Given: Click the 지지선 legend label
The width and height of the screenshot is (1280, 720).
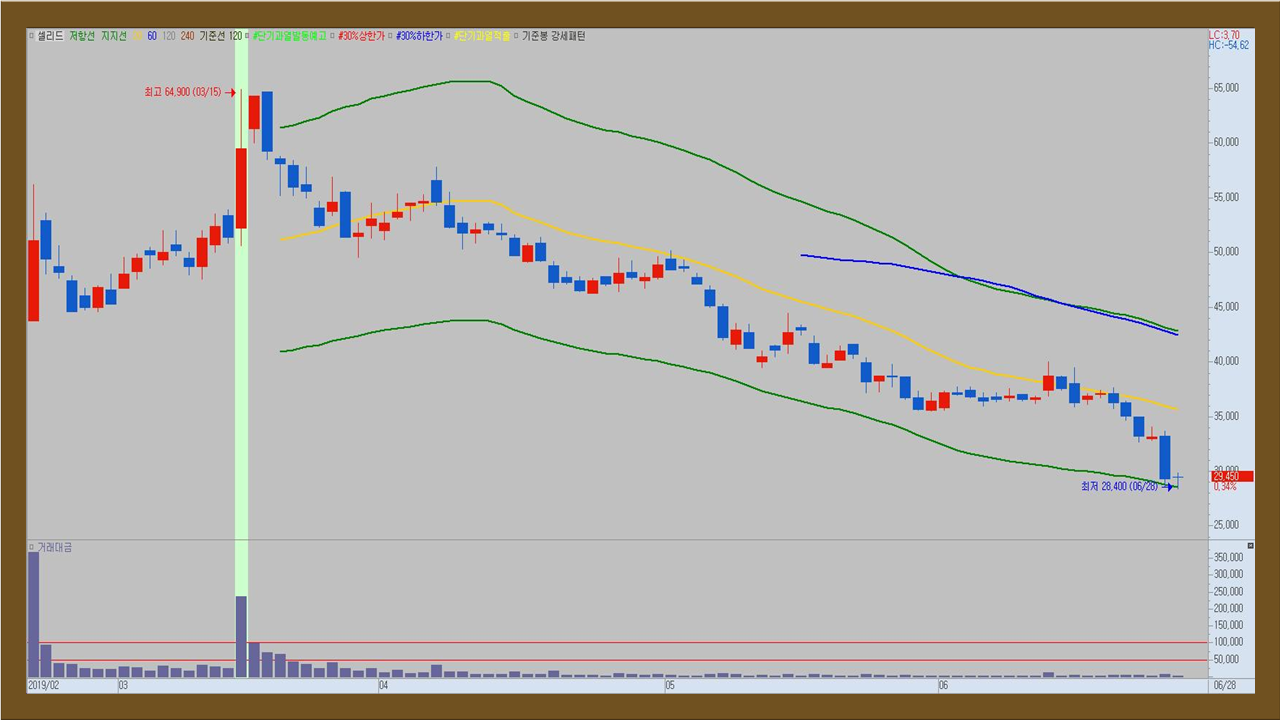Looking at the screenshot, I should click(x=114, y=36).
